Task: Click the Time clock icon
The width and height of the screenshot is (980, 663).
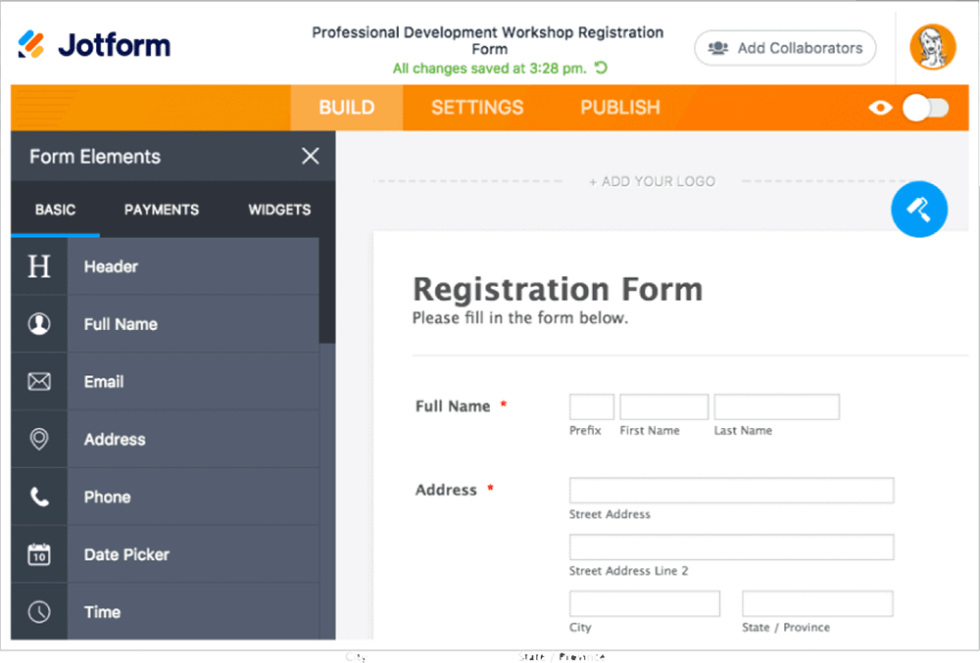Action: click(x=38, y=611)
